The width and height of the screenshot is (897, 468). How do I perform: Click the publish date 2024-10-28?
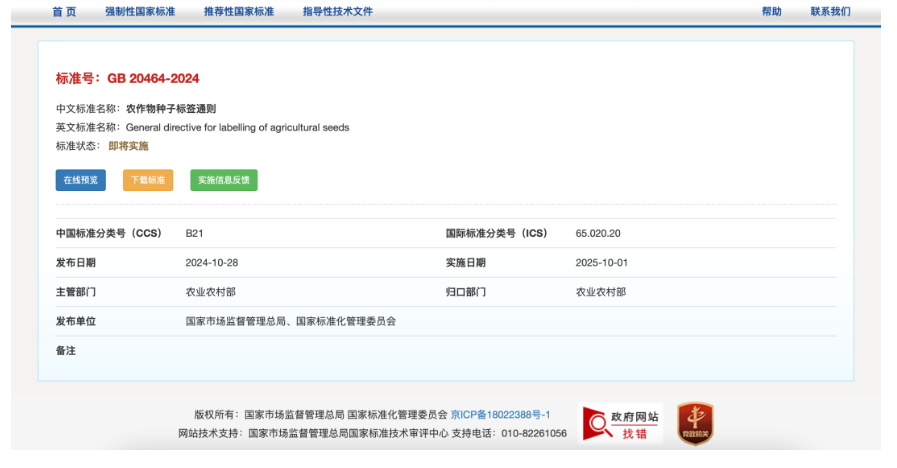coord(211,263)
